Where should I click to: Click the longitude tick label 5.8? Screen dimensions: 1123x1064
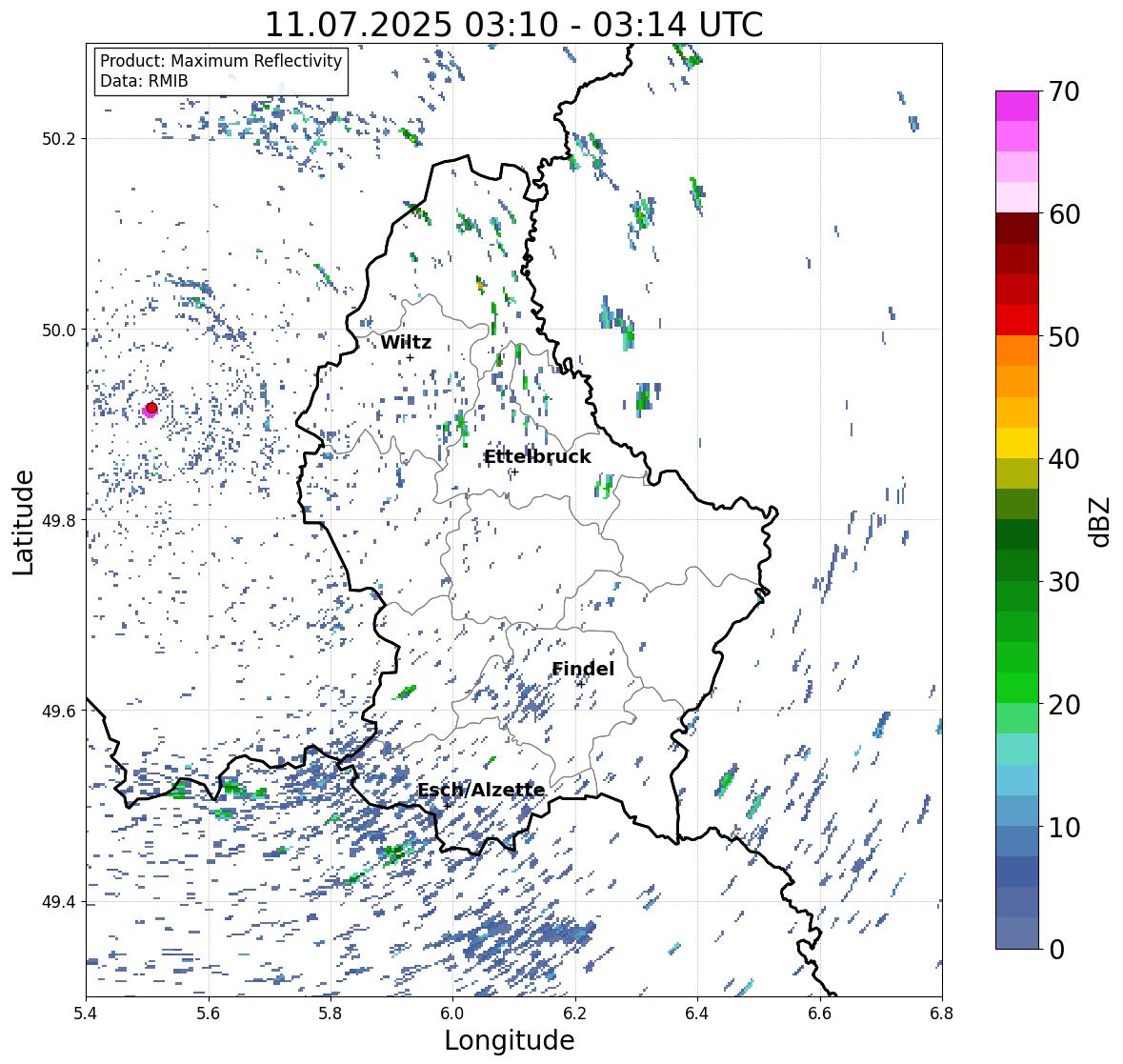pos(331,1014)
